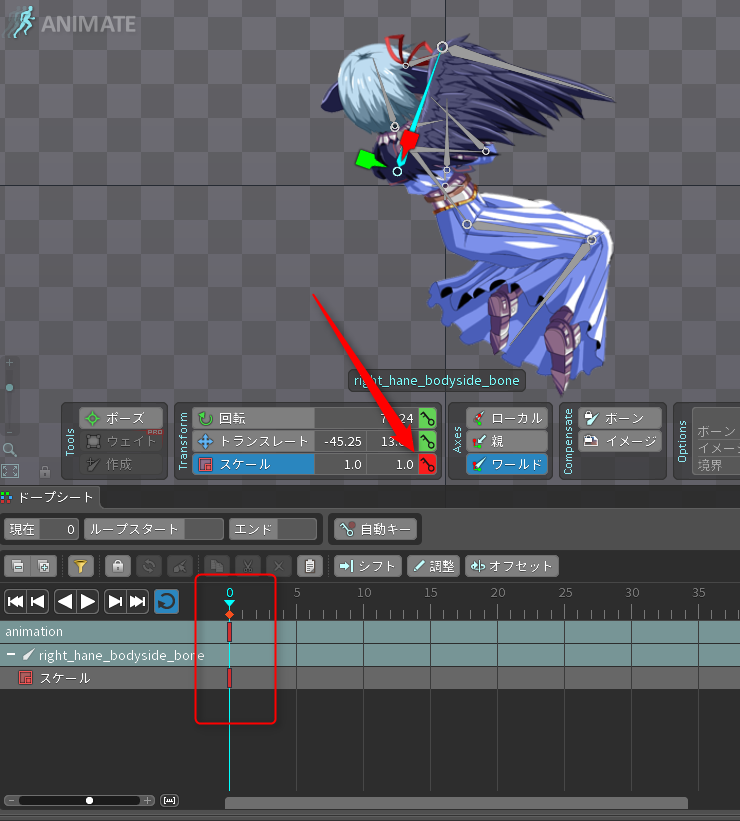Switch axes to ローカル (Local)
The height and width of the screenshot is (821, 740).
pyautogui.click(x=507, y=418)
